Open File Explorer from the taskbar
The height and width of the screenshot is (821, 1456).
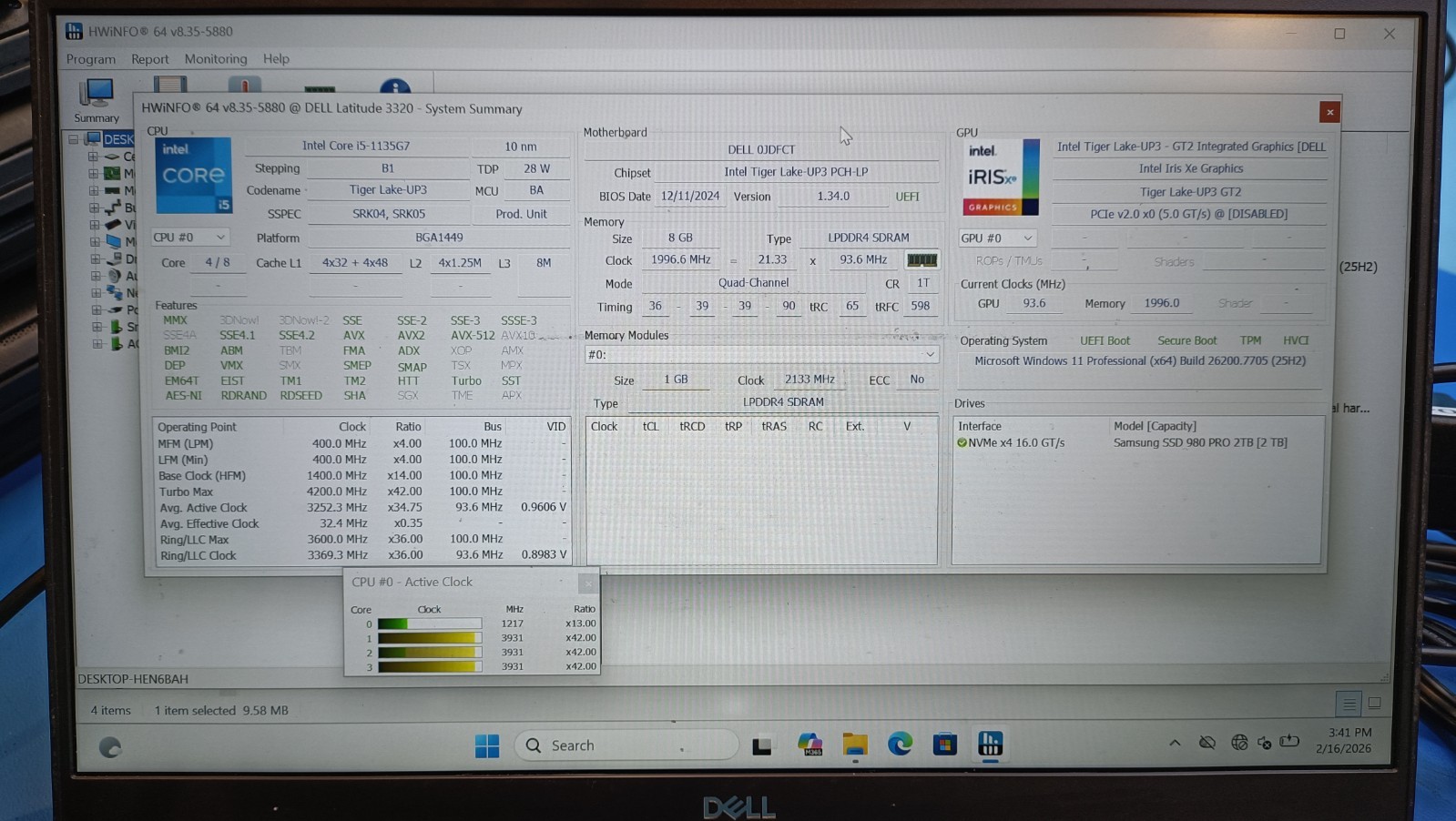tap(854, 745)
